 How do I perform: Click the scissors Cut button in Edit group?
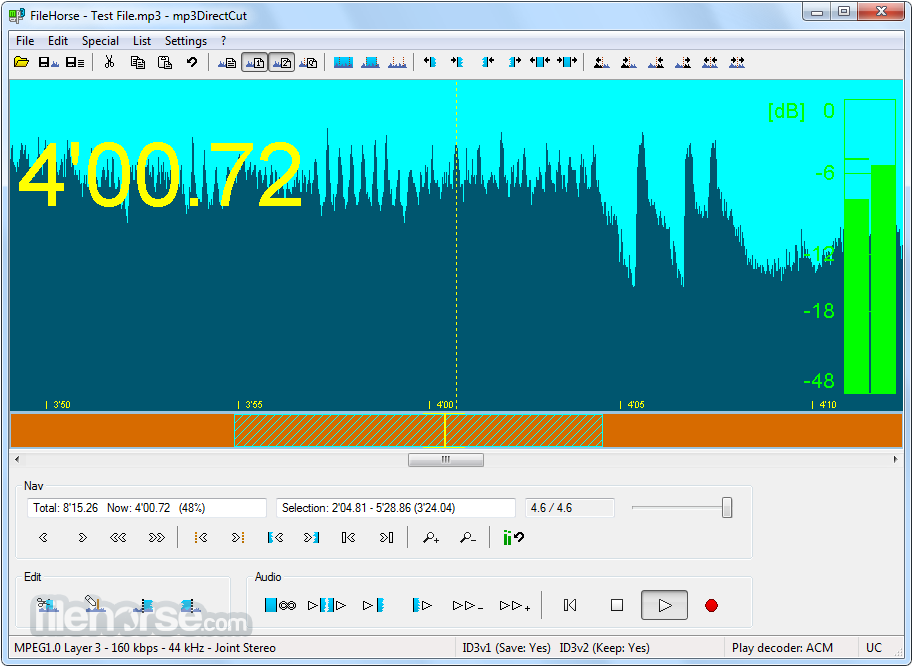pos(47,605)
